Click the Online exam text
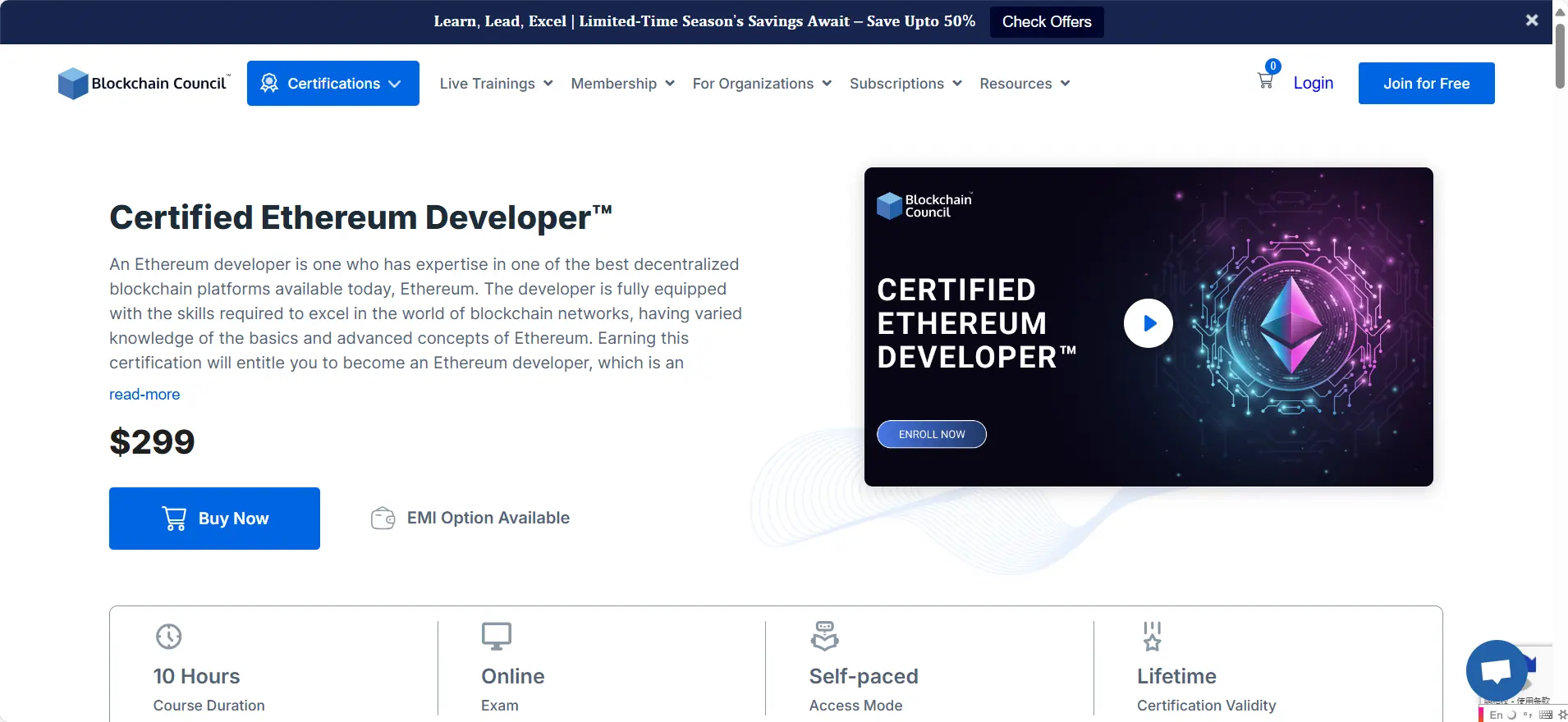 coord(513,676)
